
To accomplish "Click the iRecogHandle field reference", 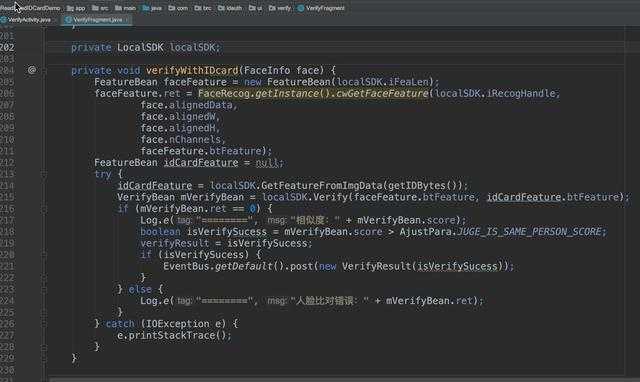I will [521, 93].
